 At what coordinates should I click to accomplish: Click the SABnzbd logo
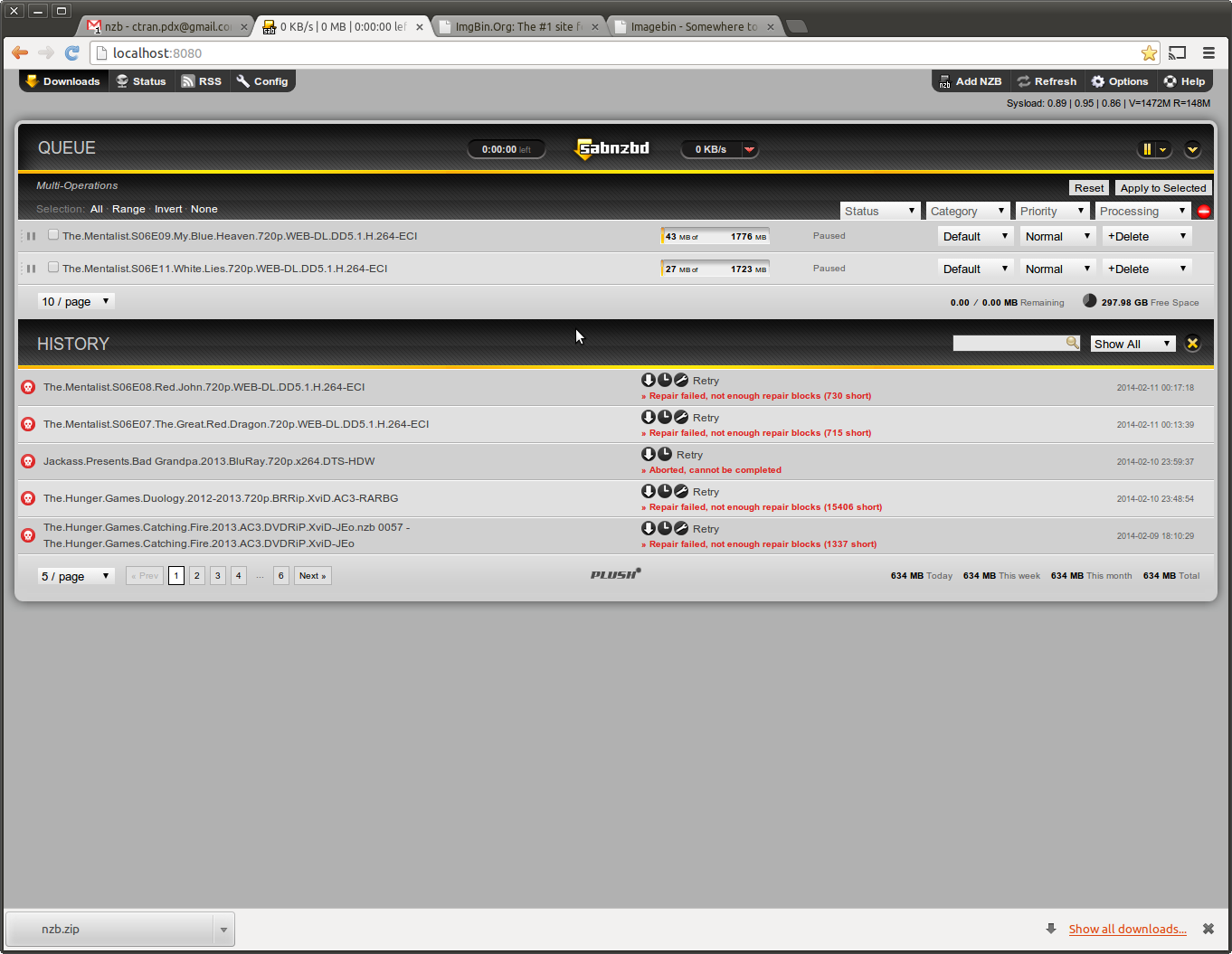coord(612,149)
